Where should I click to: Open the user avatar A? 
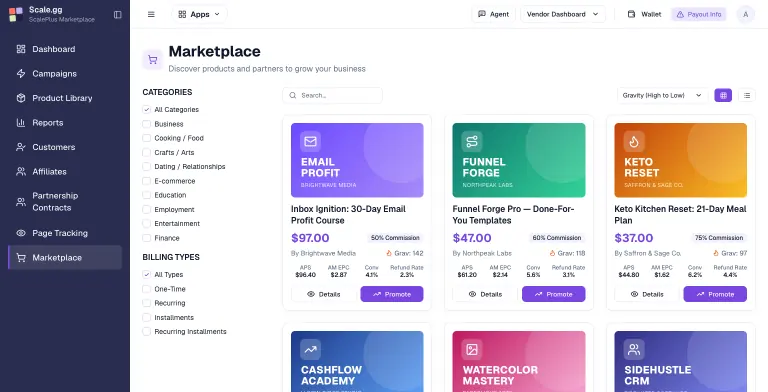(745, 14)
